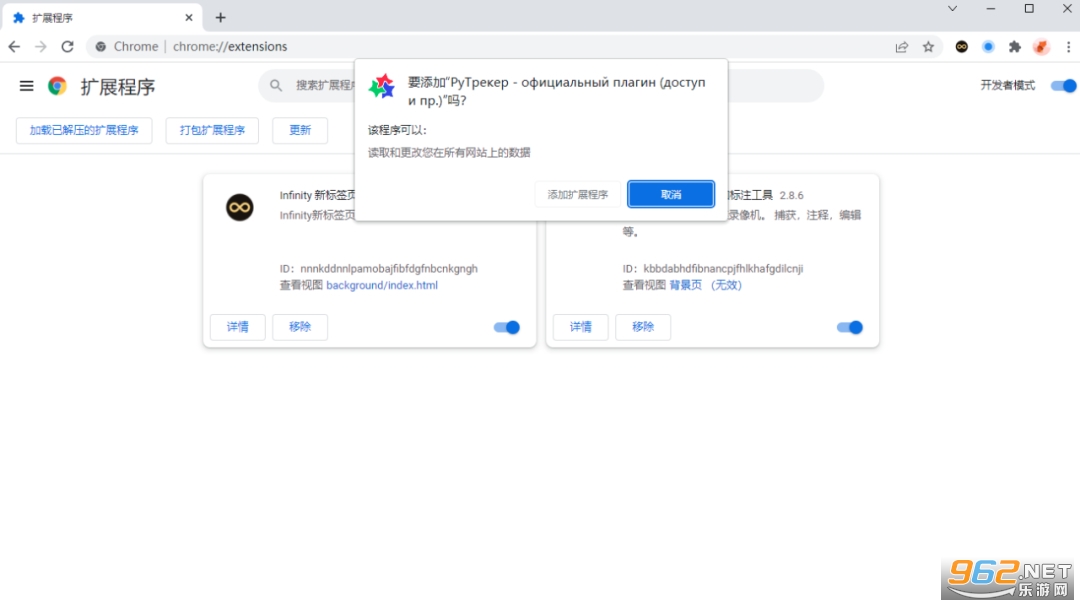Click the 读取和更改您在所有网站上的数据 permission text

[449, 152]
